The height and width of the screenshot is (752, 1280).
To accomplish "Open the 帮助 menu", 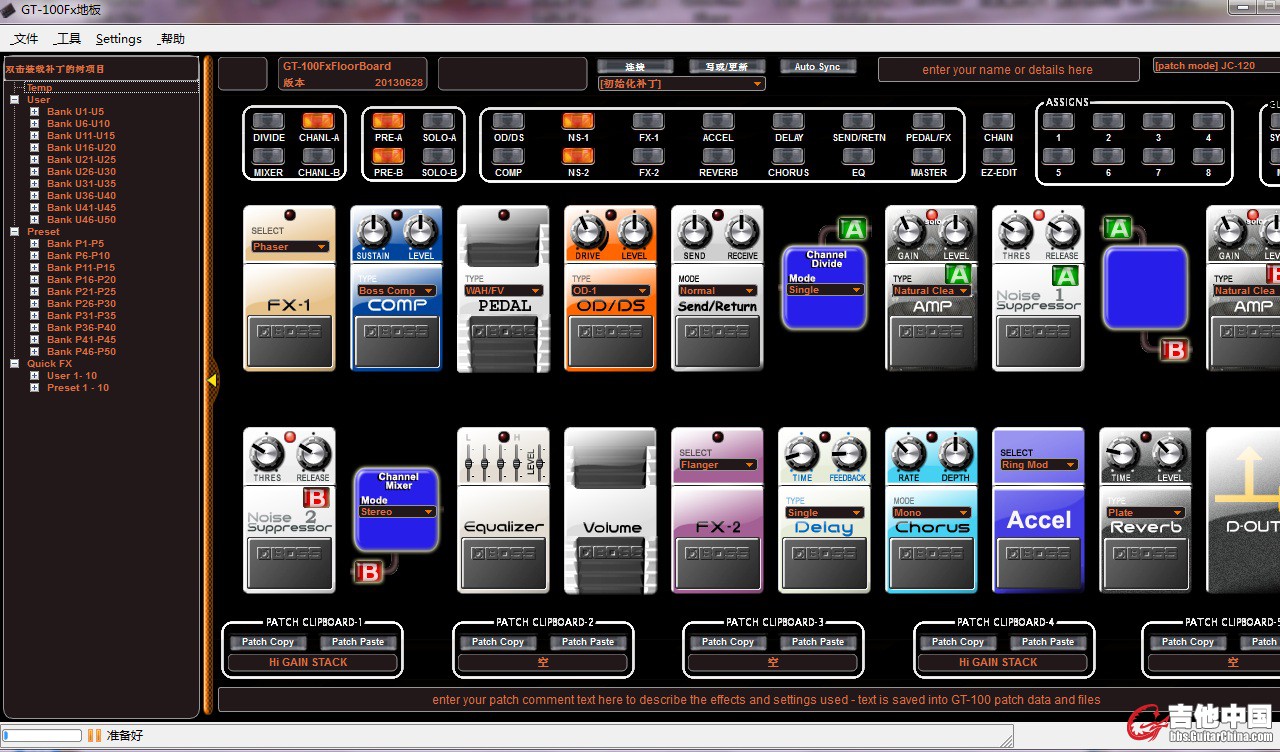I will pyautogui.click(x=171, y=39).
